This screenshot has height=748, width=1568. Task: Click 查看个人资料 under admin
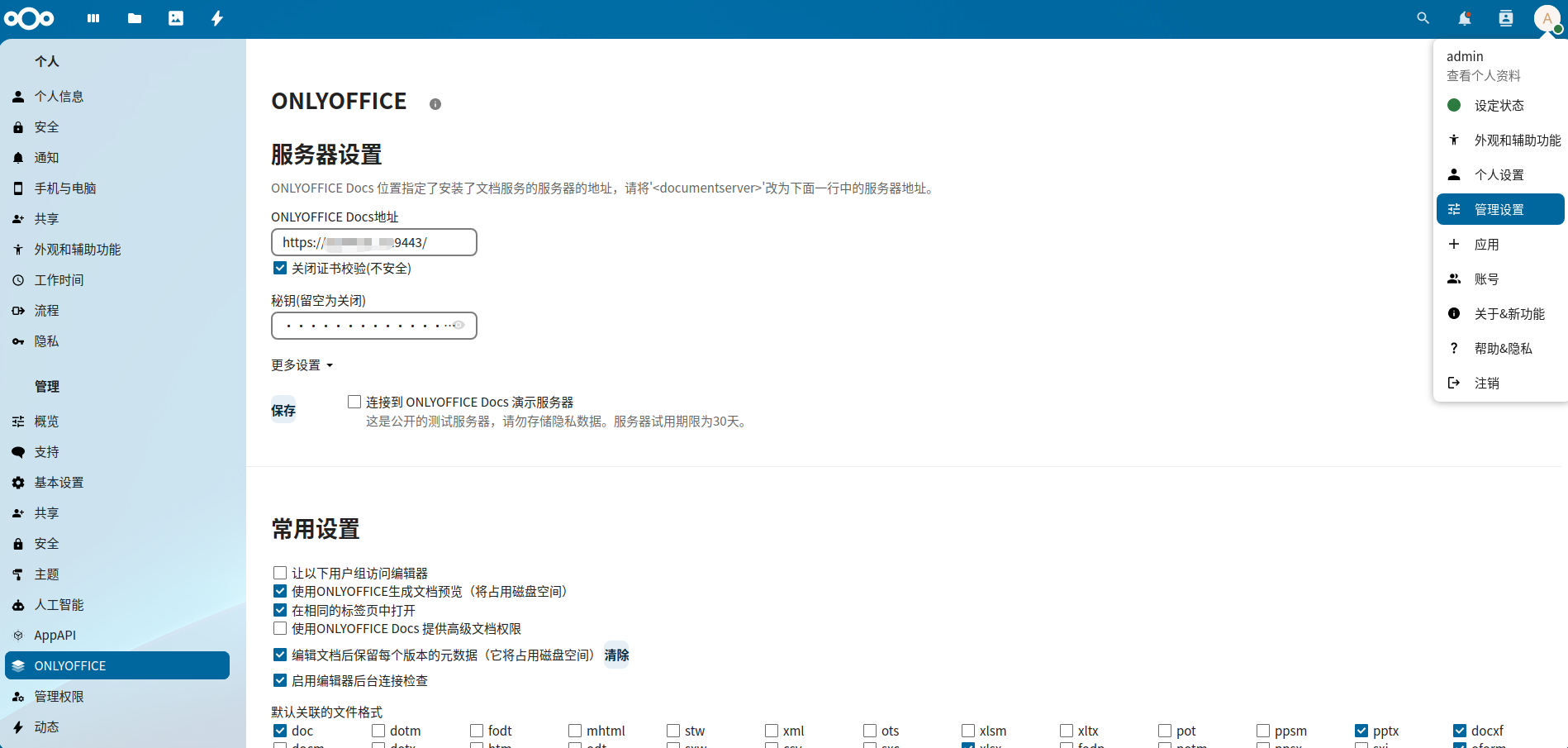[x=1484, y=76]
